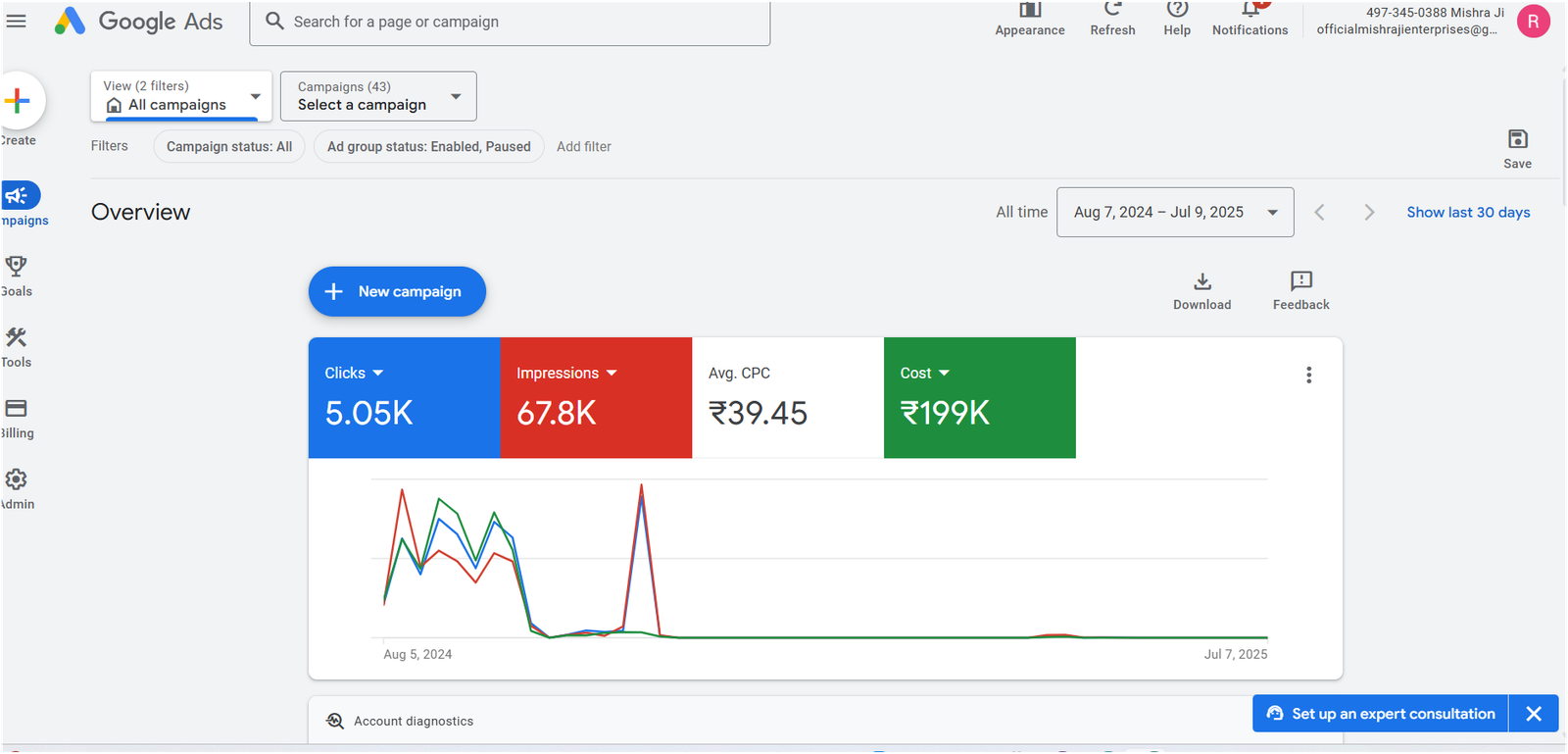The height and width of the screenshot is (754, 1568).
Task: Expand the View All campaigns dropdown
Action: pyautogui.click(x=181, y=96)
